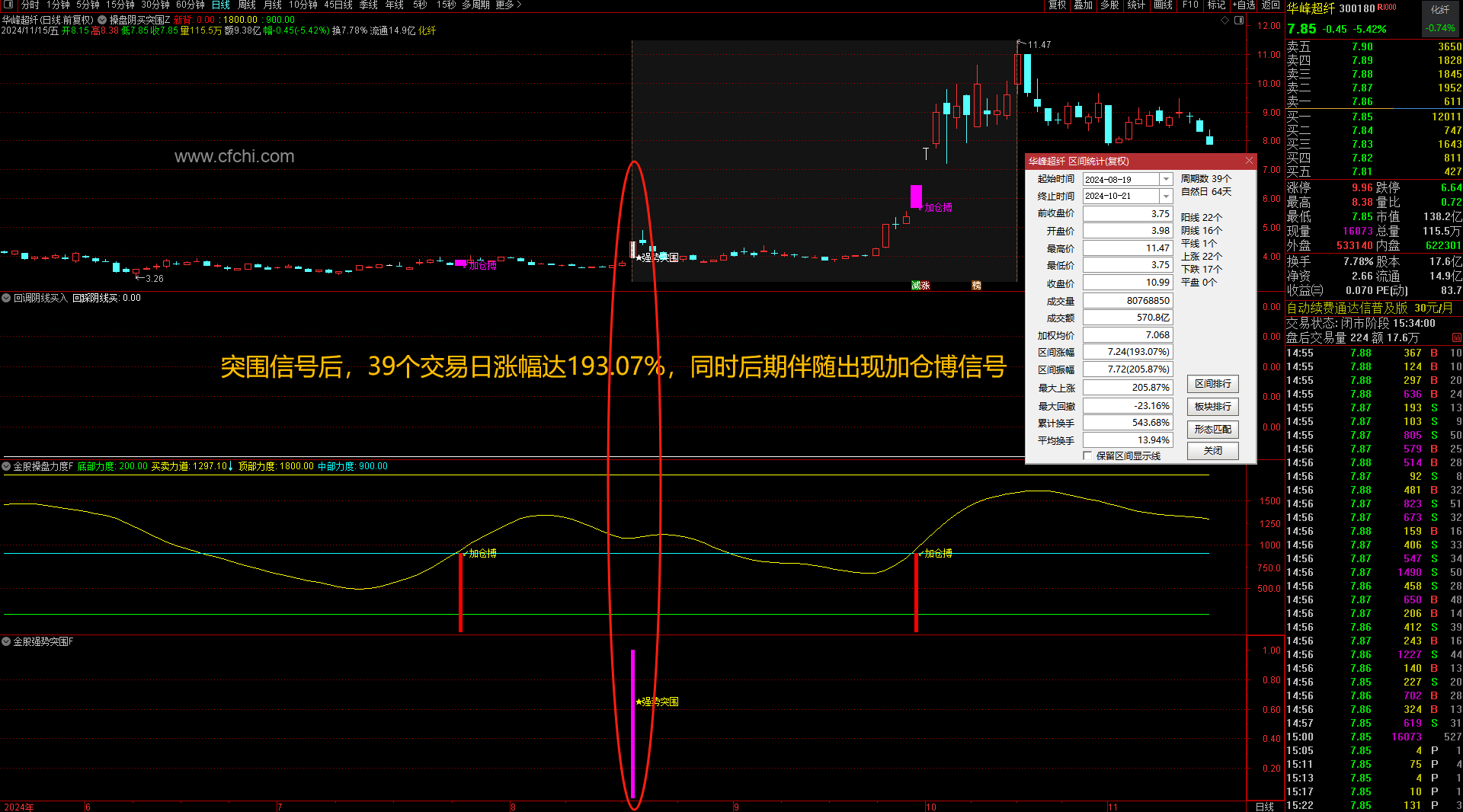Open the F10 company info
Image resolution: width=1463 pixels, height=812 pixels.
(x=1190, y=5)
